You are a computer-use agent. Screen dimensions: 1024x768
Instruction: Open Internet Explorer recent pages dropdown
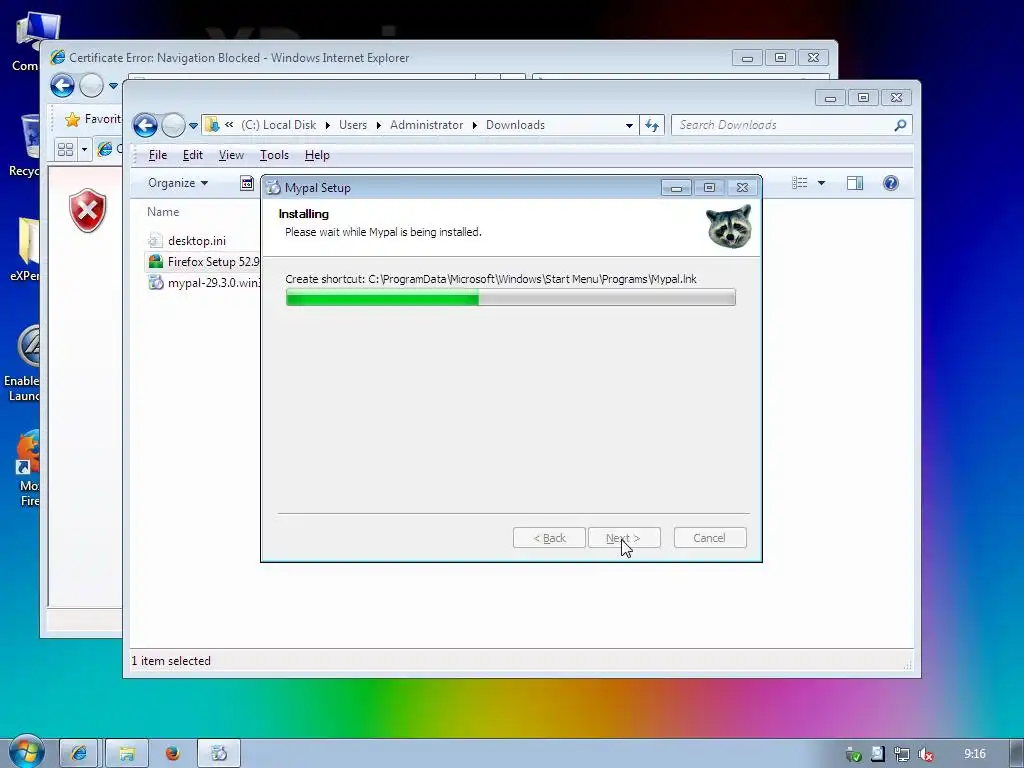(x=113, y=86)
